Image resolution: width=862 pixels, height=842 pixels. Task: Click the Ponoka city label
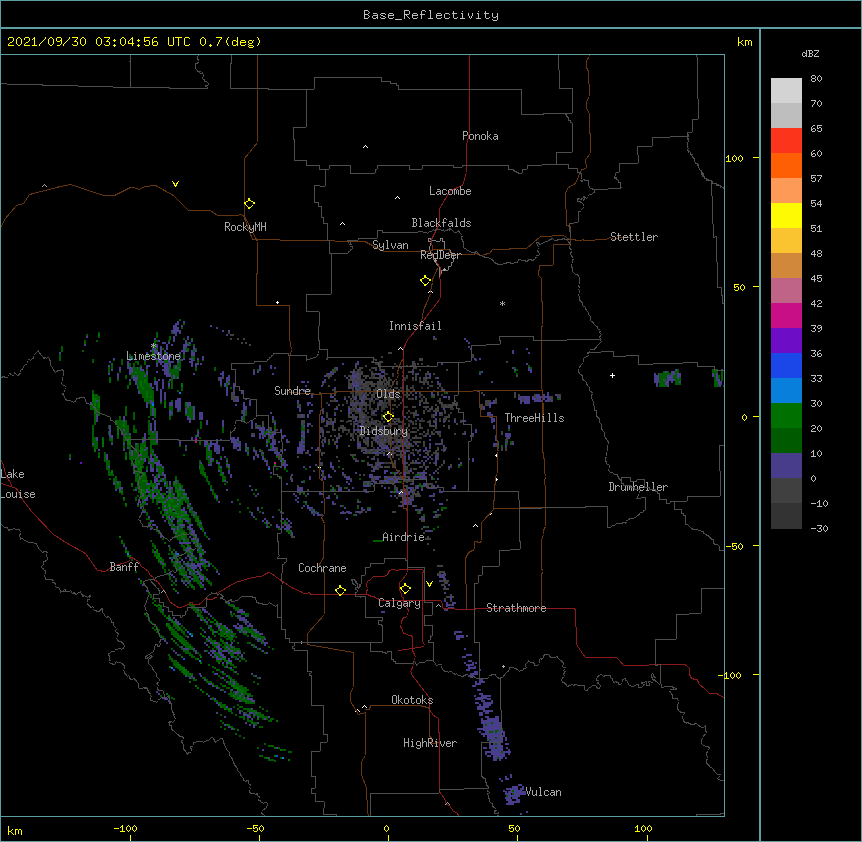click(x=480, y=136)
